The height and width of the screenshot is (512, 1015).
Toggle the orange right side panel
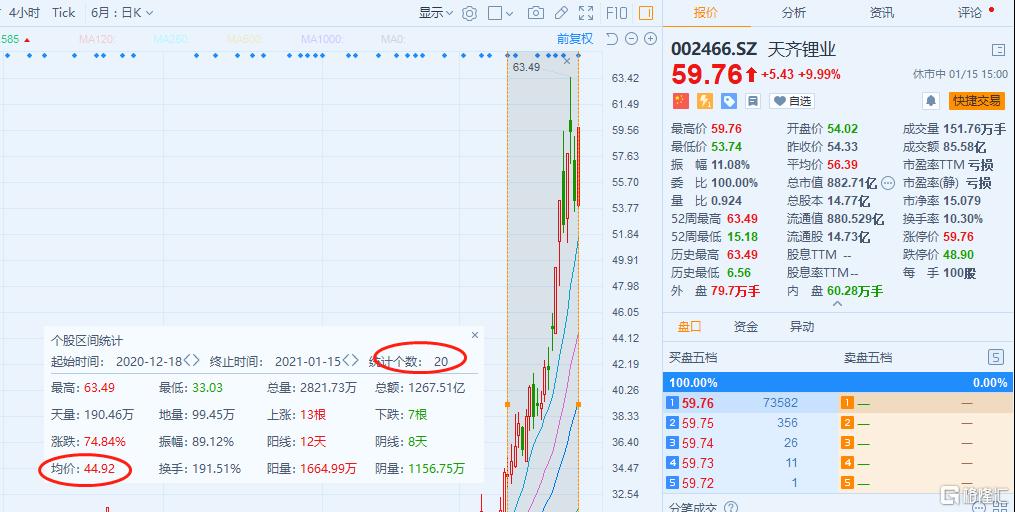click(645, 13)
